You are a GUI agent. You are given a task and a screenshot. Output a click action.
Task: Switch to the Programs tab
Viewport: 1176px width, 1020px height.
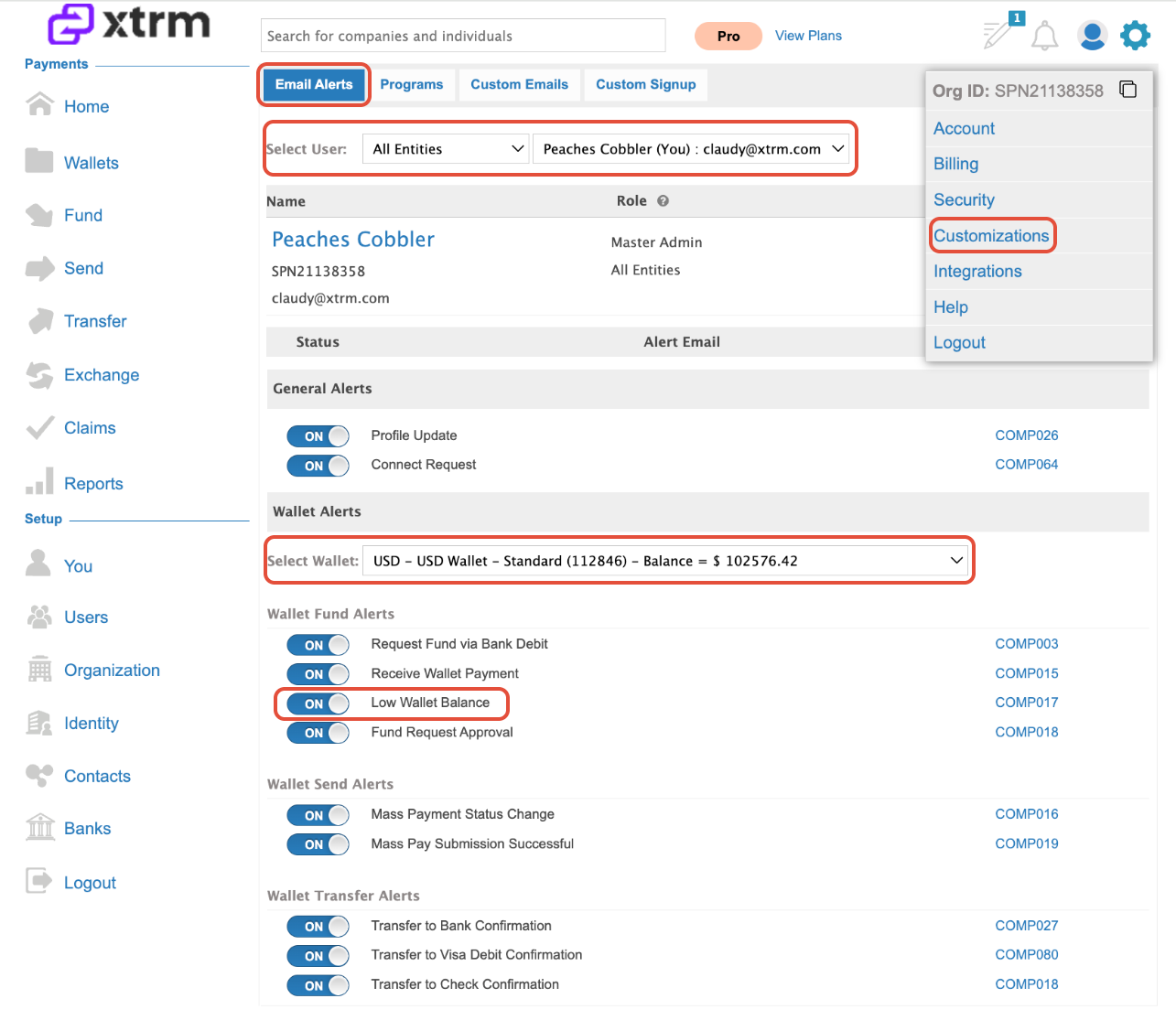click(x=412, y=84)
